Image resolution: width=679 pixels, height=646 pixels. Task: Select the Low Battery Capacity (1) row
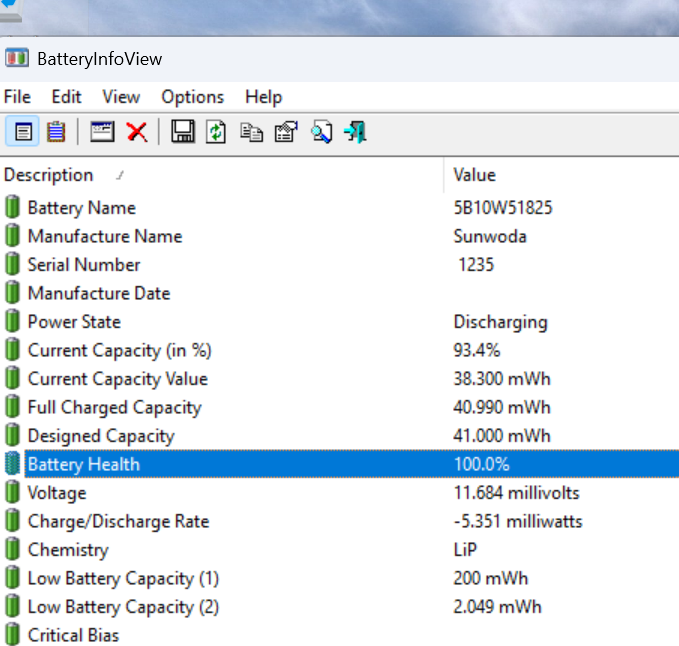(340, 578)
